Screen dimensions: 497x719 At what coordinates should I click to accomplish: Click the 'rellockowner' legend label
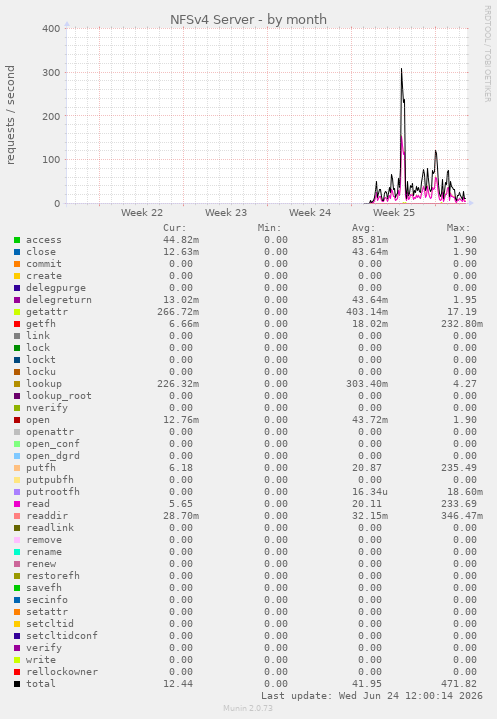62,672
